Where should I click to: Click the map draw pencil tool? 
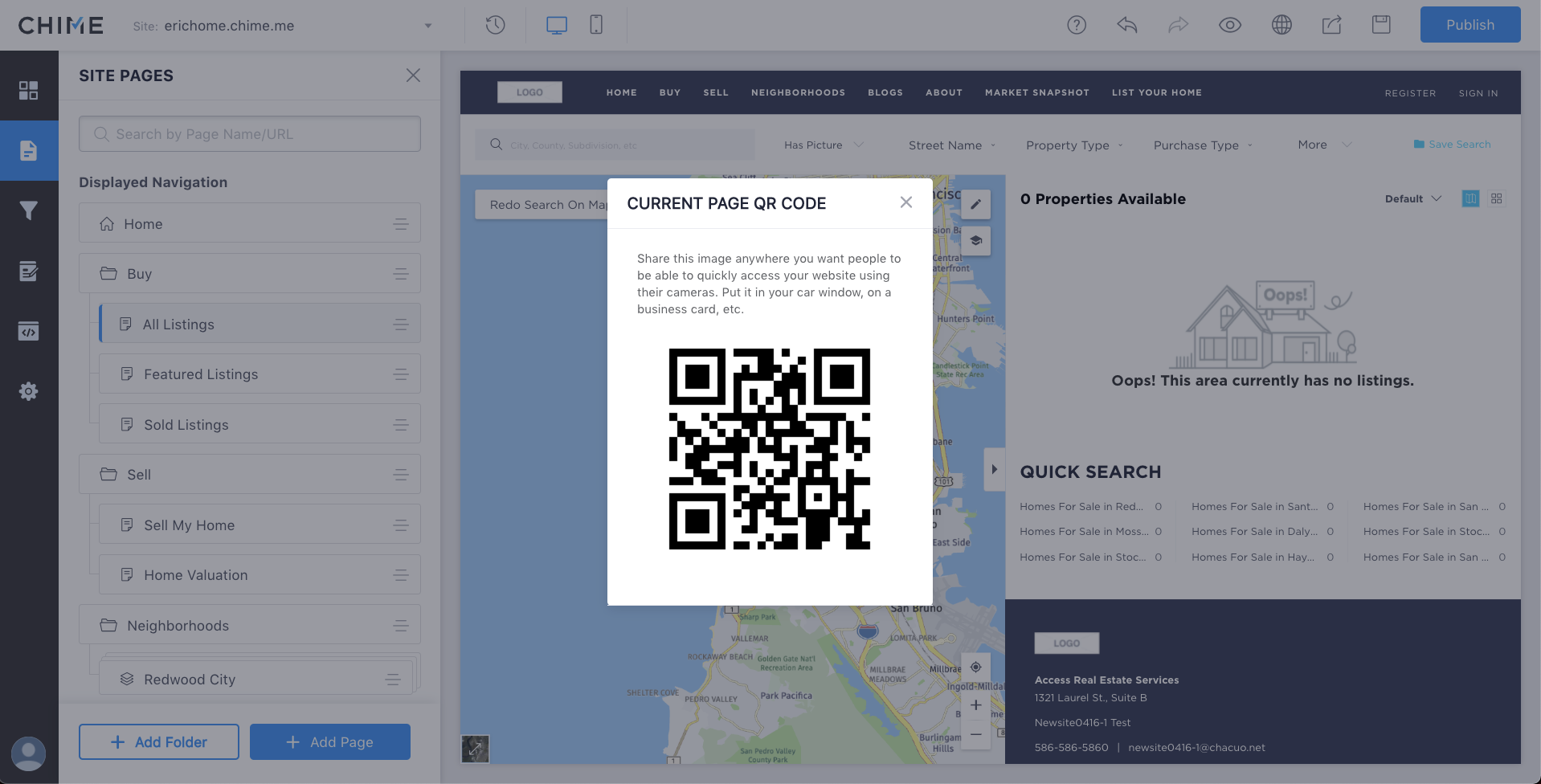(x=975, y=204)
